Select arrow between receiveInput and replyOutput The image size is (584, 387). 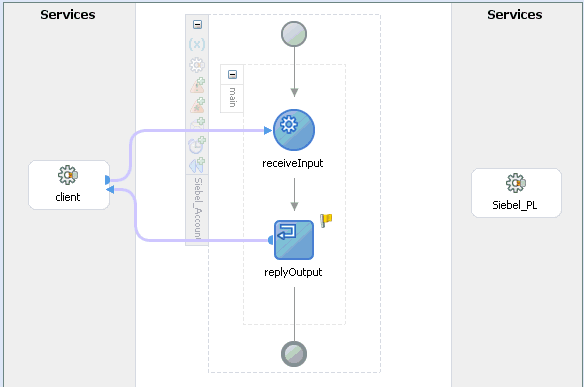tap(294, 194)
